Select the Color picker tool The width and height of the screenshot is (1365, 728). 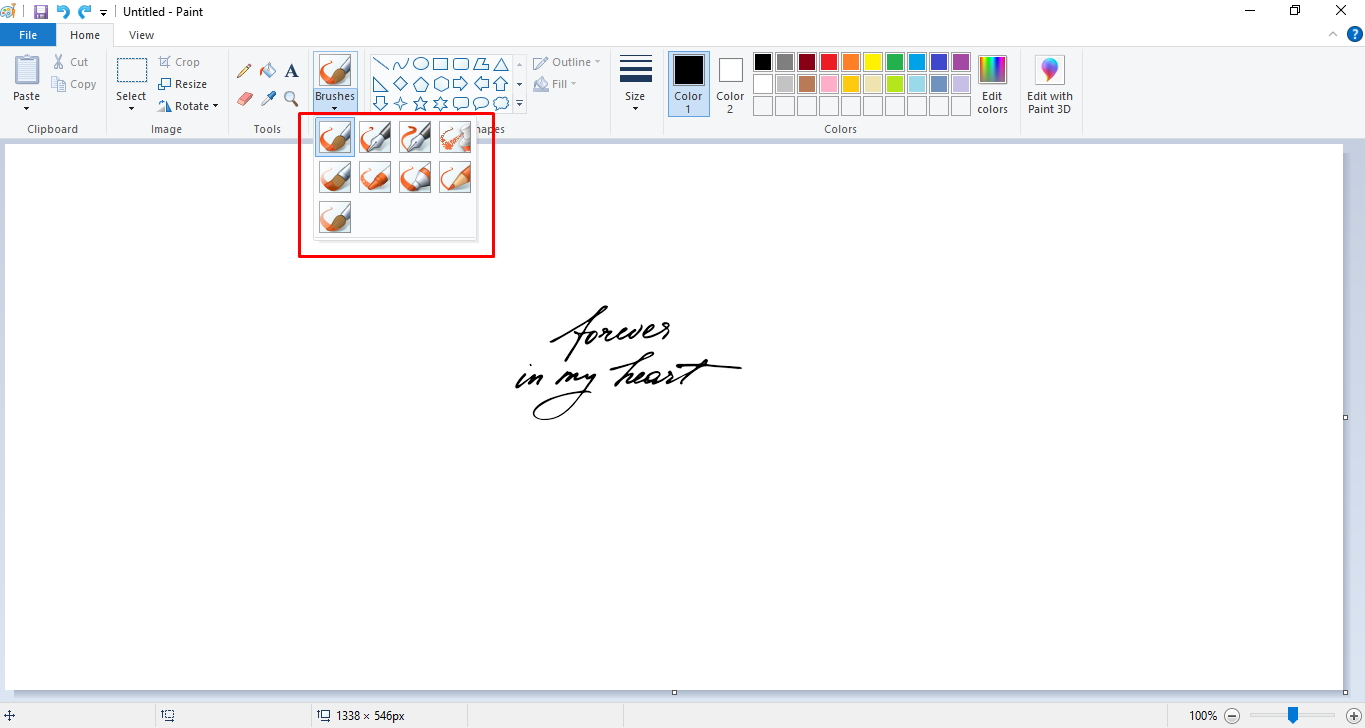(x=267, y=98)
